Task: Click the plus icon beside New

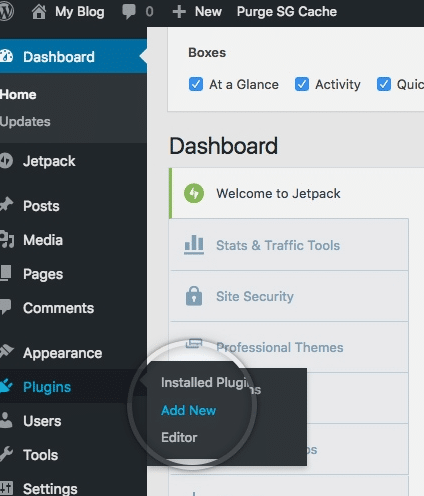Action: (x=179, y=12)
